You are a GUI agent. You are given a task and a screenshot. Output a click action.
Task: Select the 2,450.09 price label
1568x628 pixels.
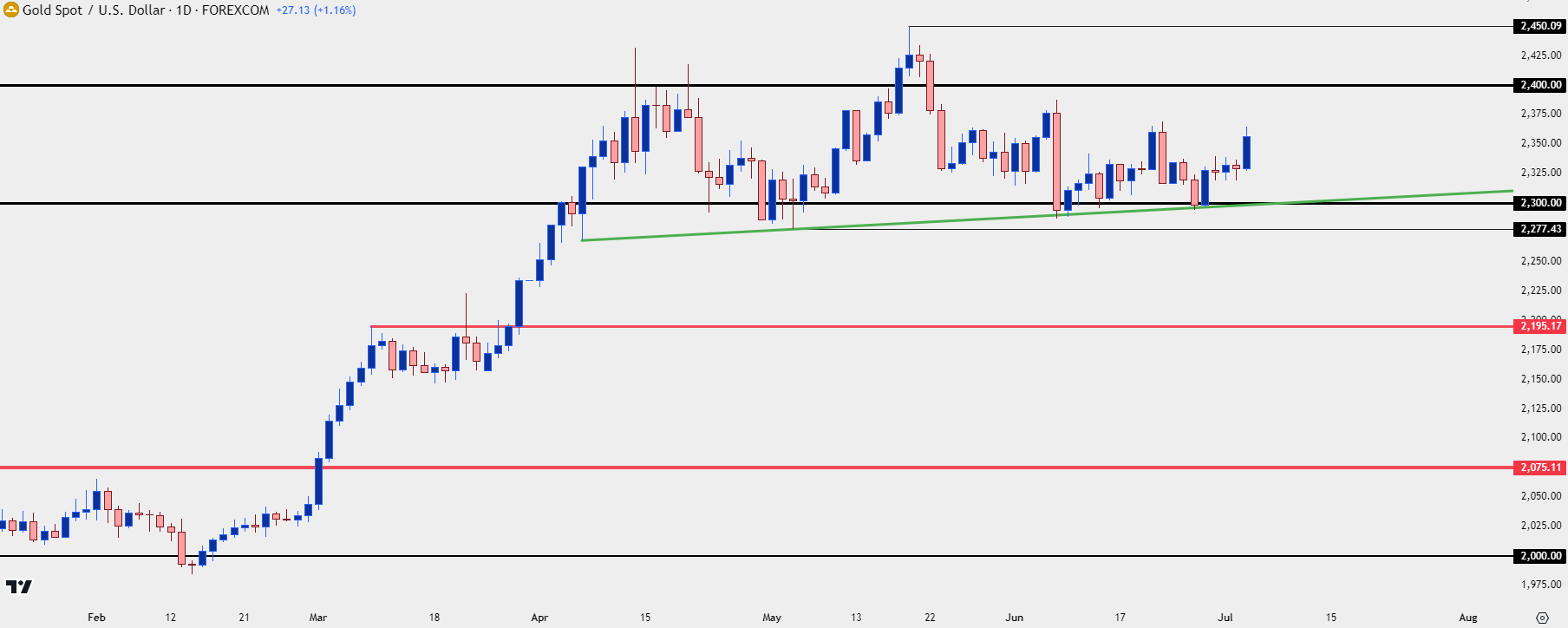tap(1540, 26)
